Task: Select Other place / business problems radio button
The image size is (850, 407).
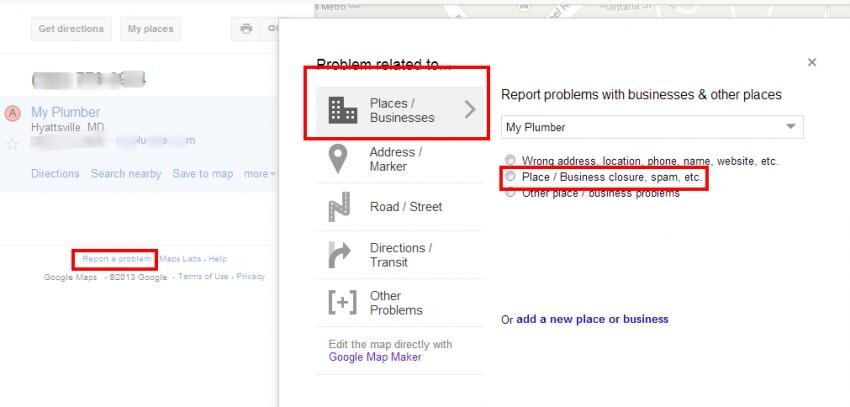Action: [x=510, y=192]
